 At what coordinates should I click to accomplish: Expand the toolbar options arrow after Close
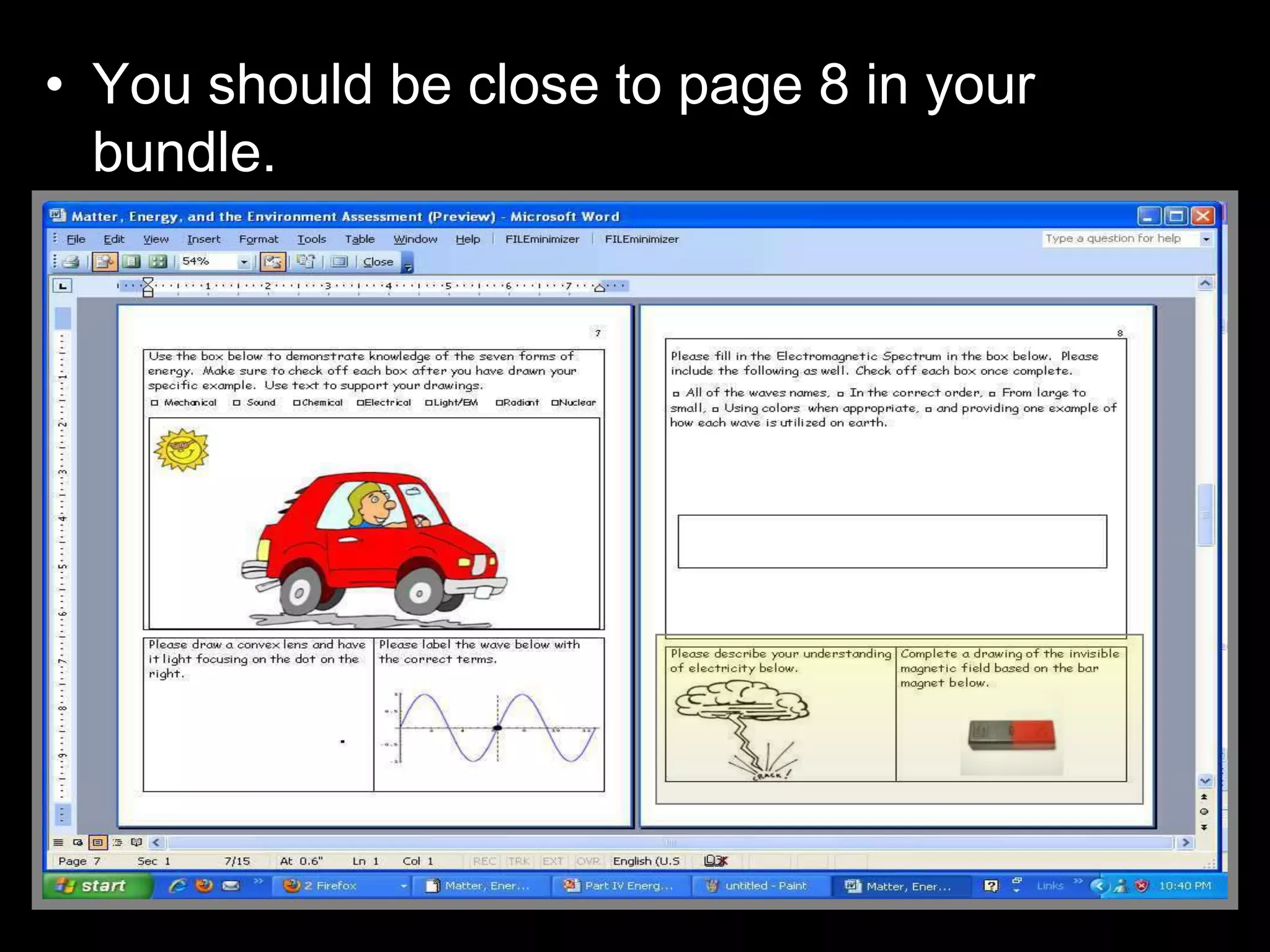(407, 264)
